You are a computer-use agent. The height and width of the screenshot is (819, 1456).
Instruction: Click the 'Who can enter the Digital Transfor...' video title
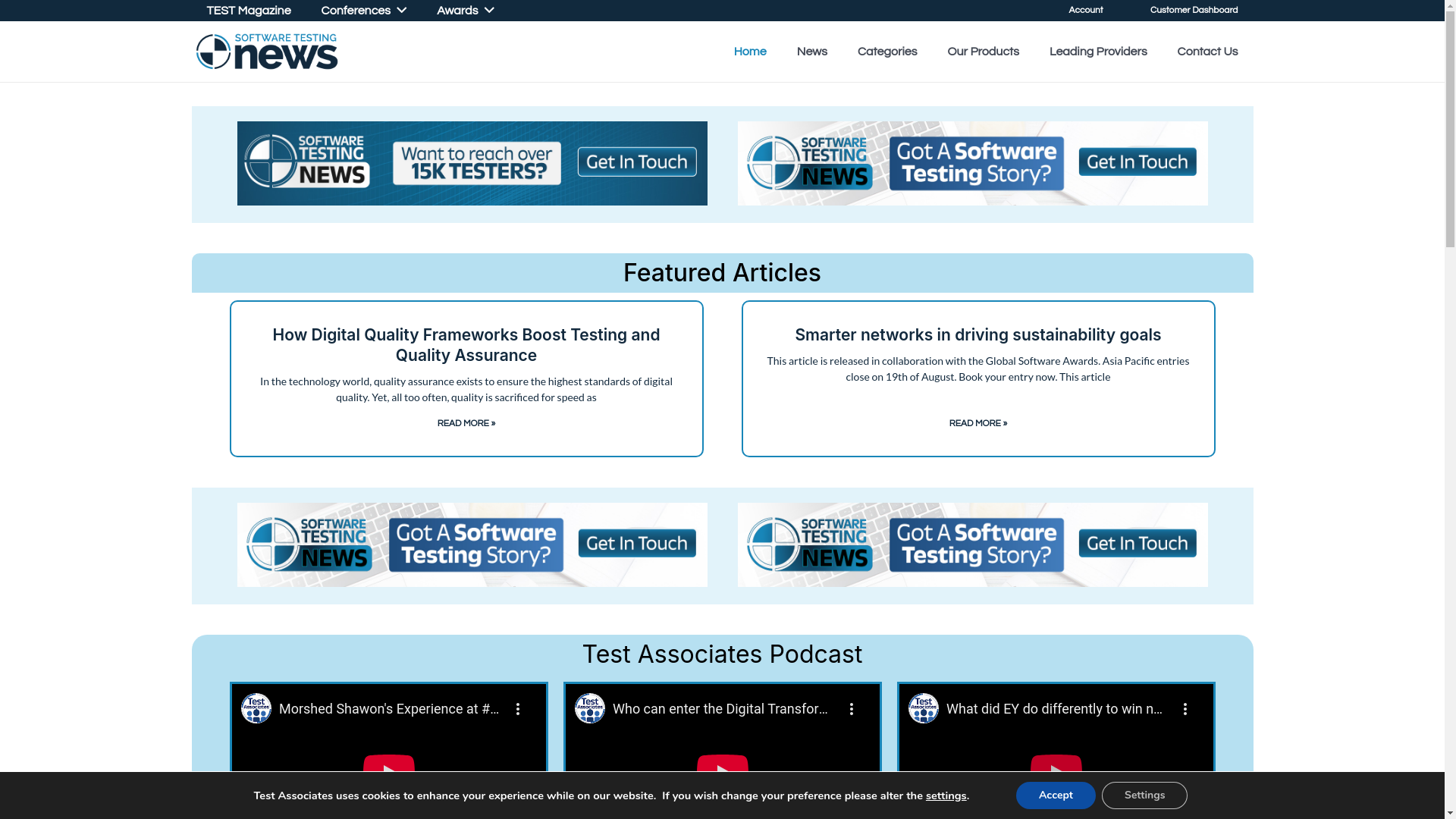(x=720, y=709)
